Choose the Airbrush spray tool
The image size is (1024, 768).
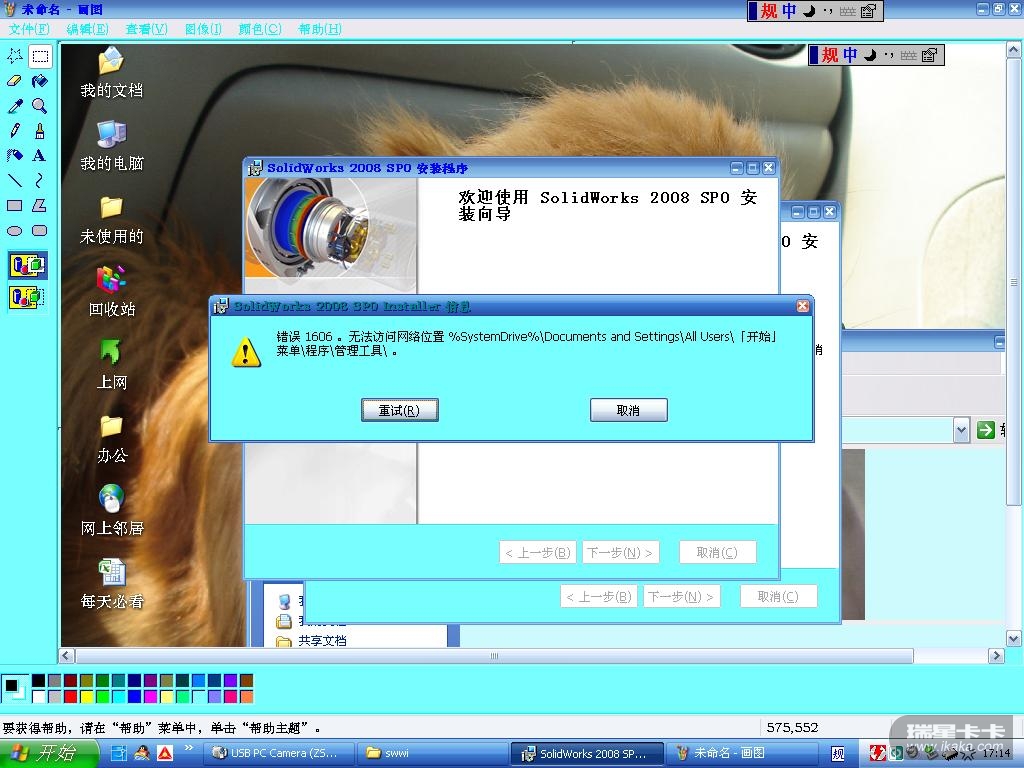point(15,156)
